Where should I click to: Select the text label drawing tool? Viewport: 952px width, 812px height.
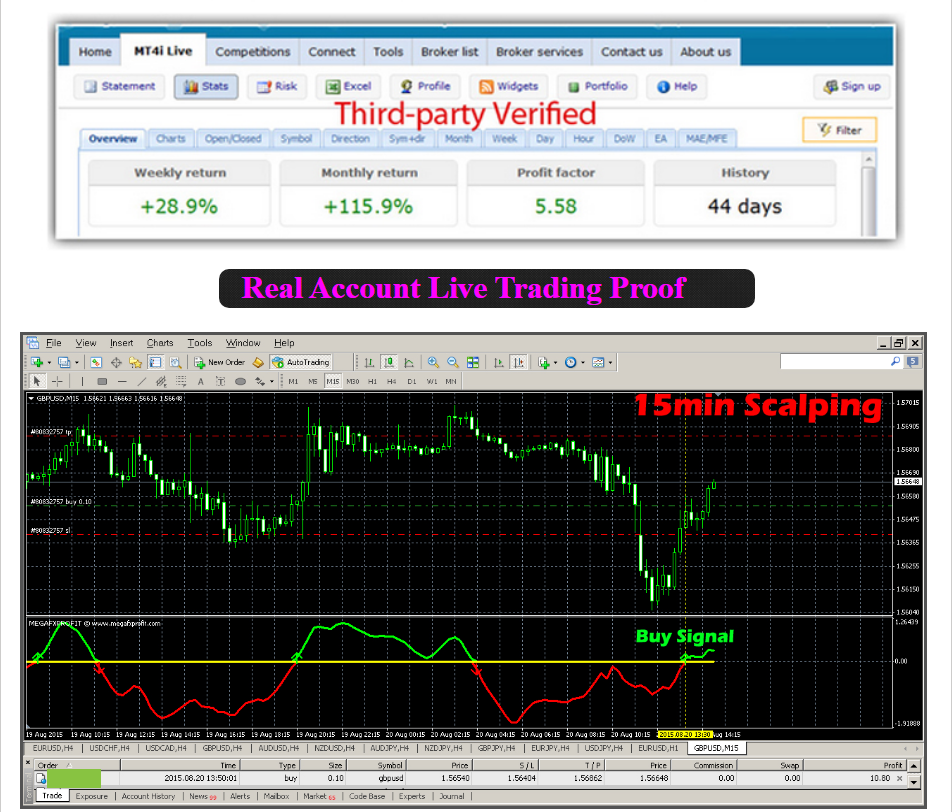click(200, 381)
